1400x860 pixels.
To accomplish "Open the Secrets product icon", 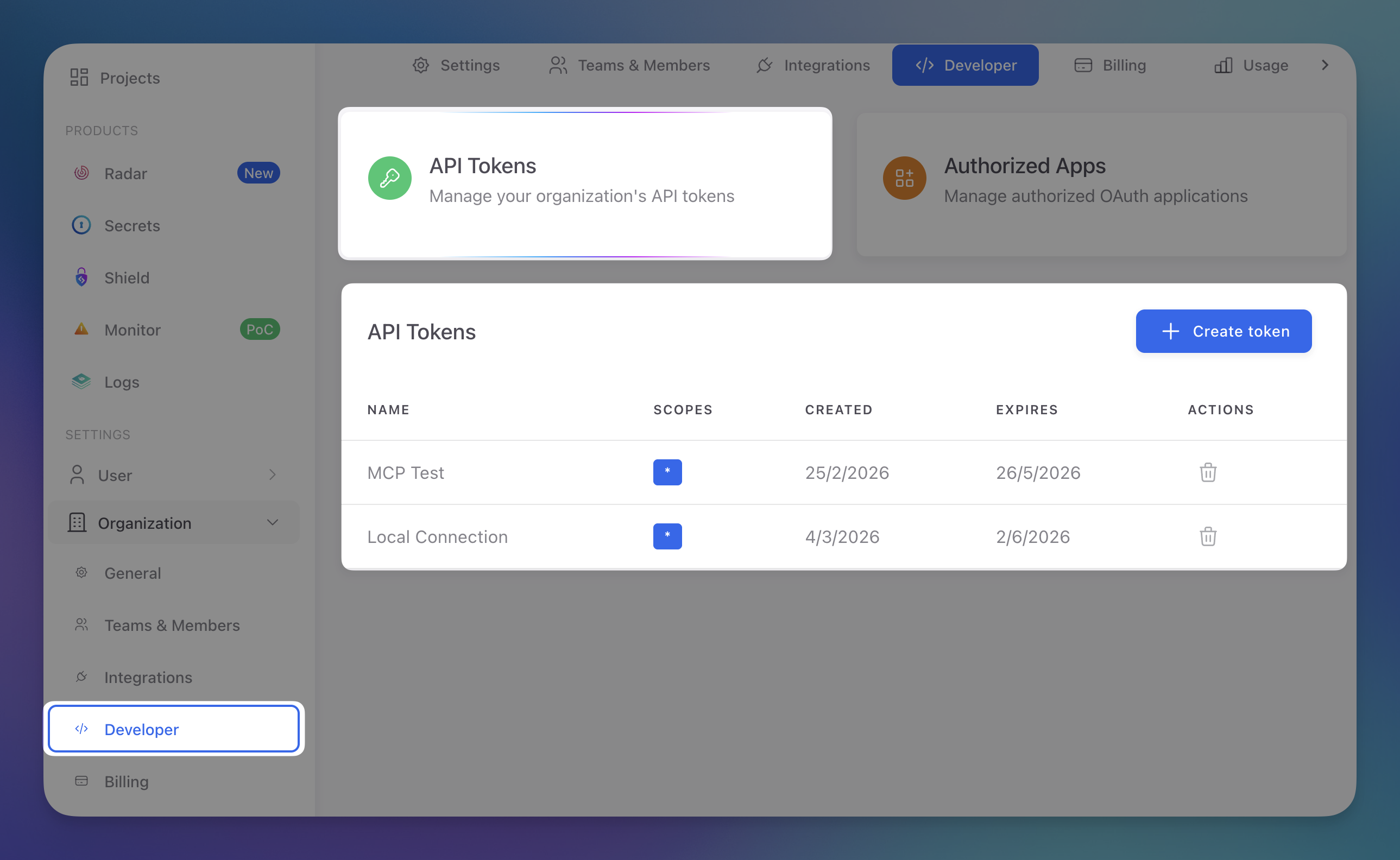I will [x=81, y=225].
